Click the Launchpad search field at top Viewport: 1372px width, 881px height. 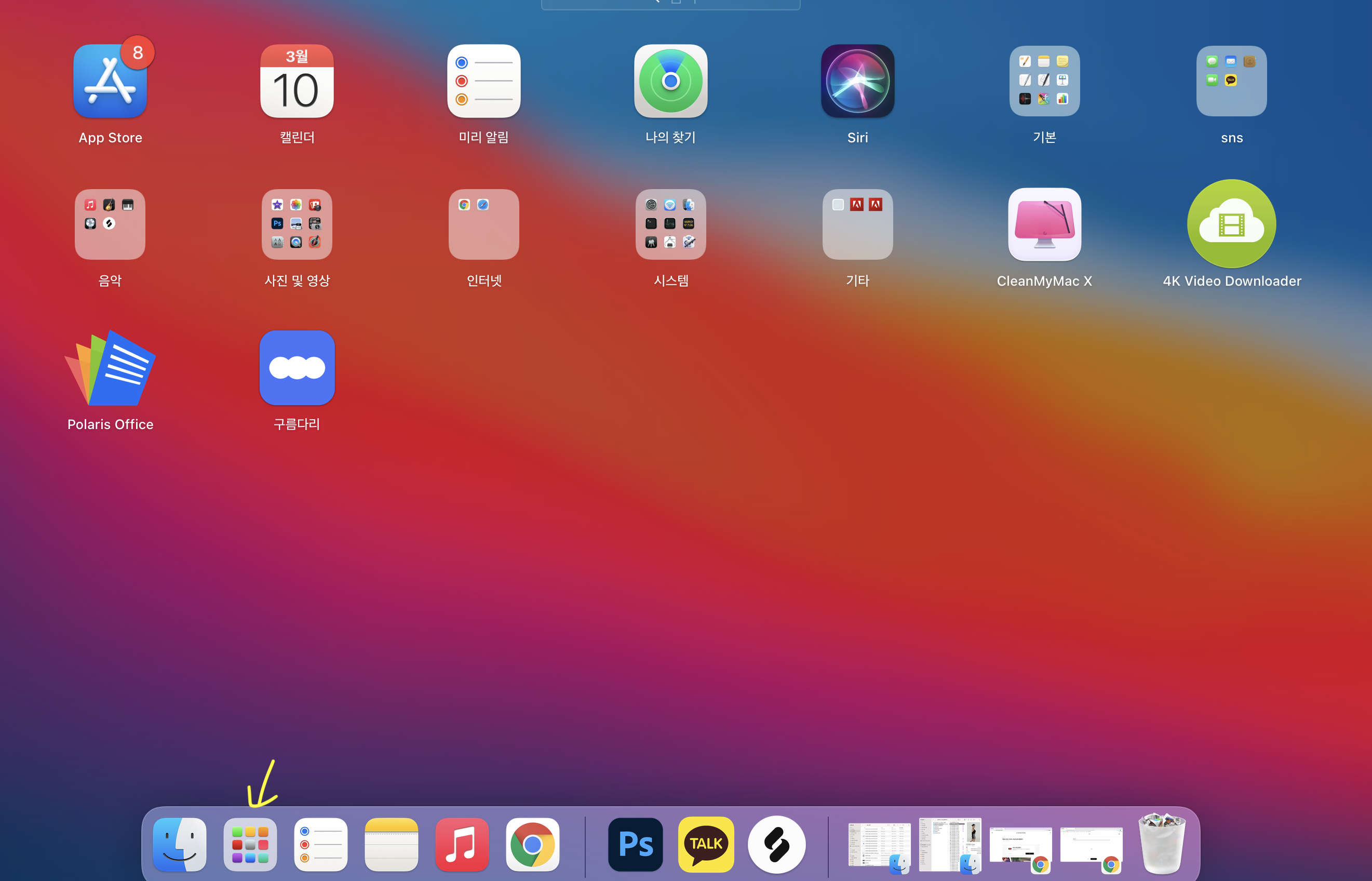pos(670,4)
